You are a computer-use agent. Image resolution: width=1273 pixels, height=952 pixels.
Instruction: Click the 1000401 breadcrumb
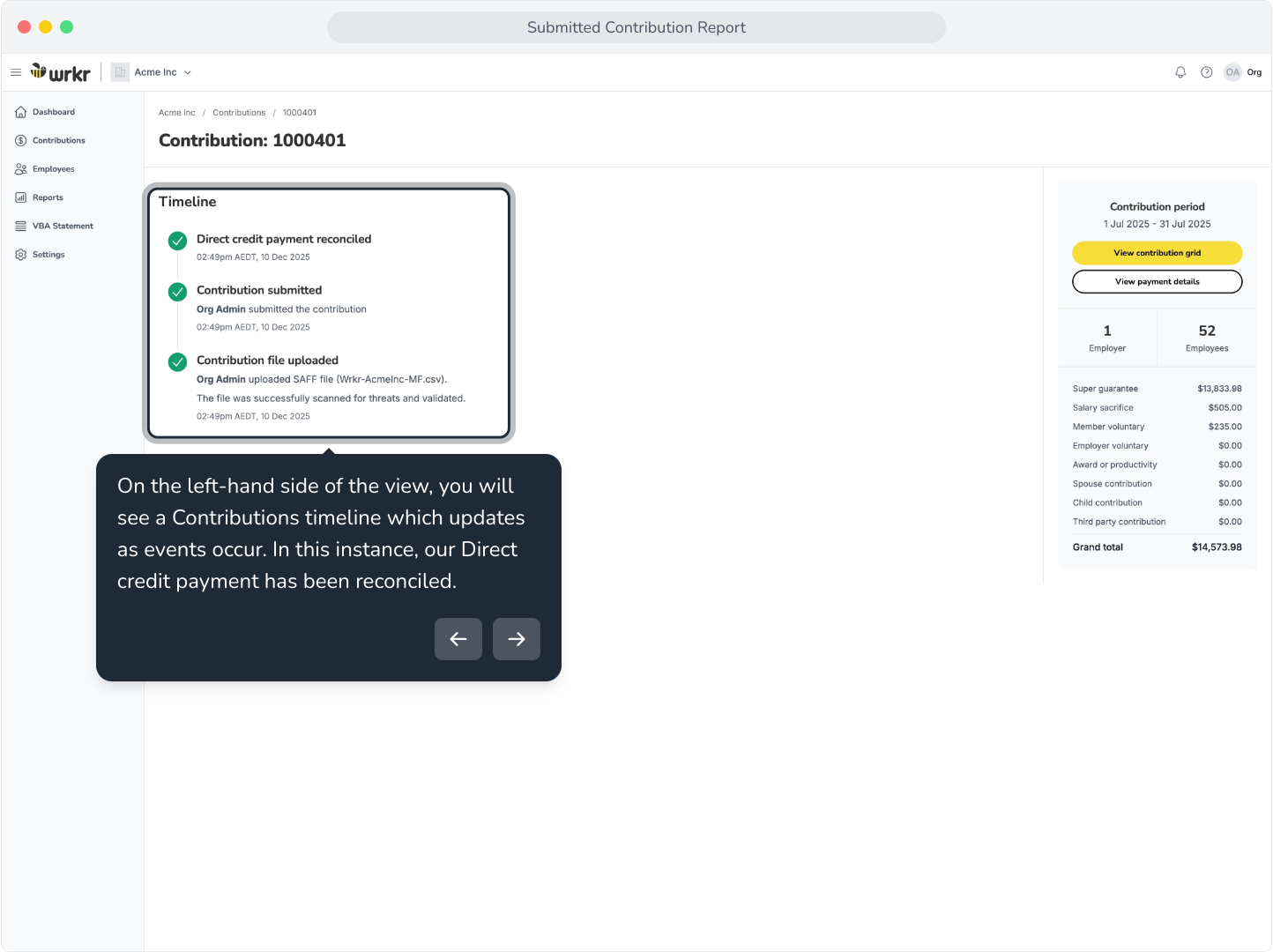coord(299,113)
